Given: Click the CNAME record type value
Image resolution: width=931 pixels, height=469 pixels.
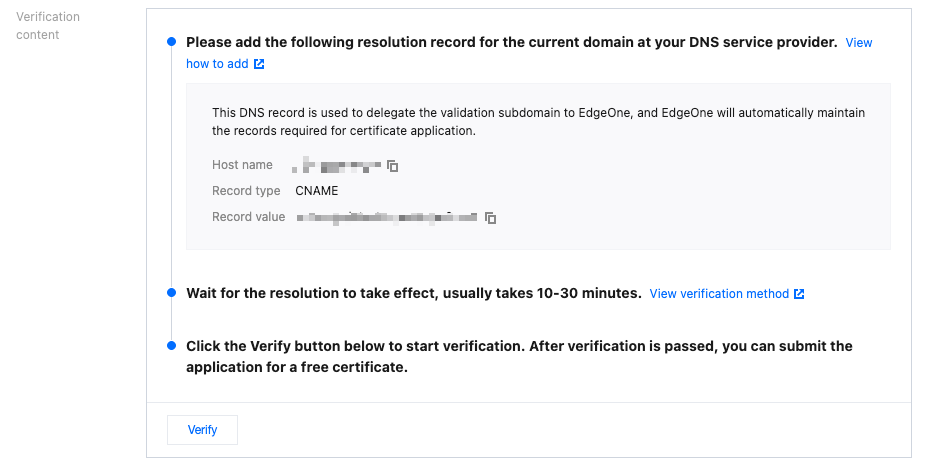Looking at the screenshot, I should [x=317, y=191].
